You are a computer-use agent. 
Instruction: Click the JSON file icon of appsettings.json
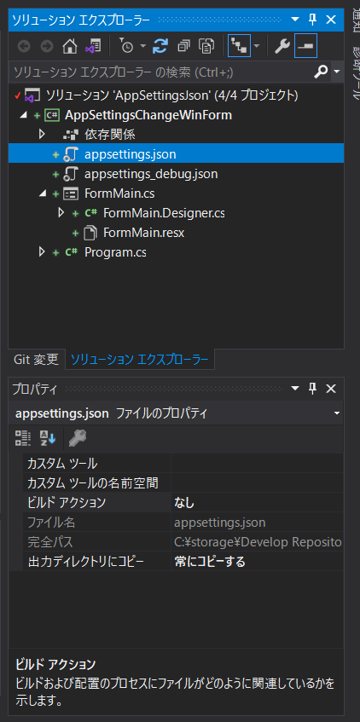70,155
